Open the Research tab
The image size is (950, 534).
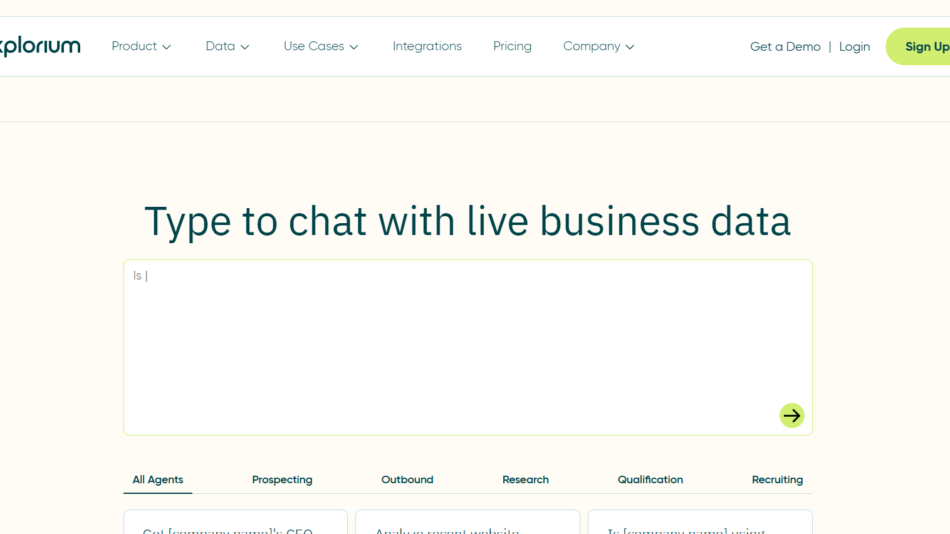click(x=525, y=480)
